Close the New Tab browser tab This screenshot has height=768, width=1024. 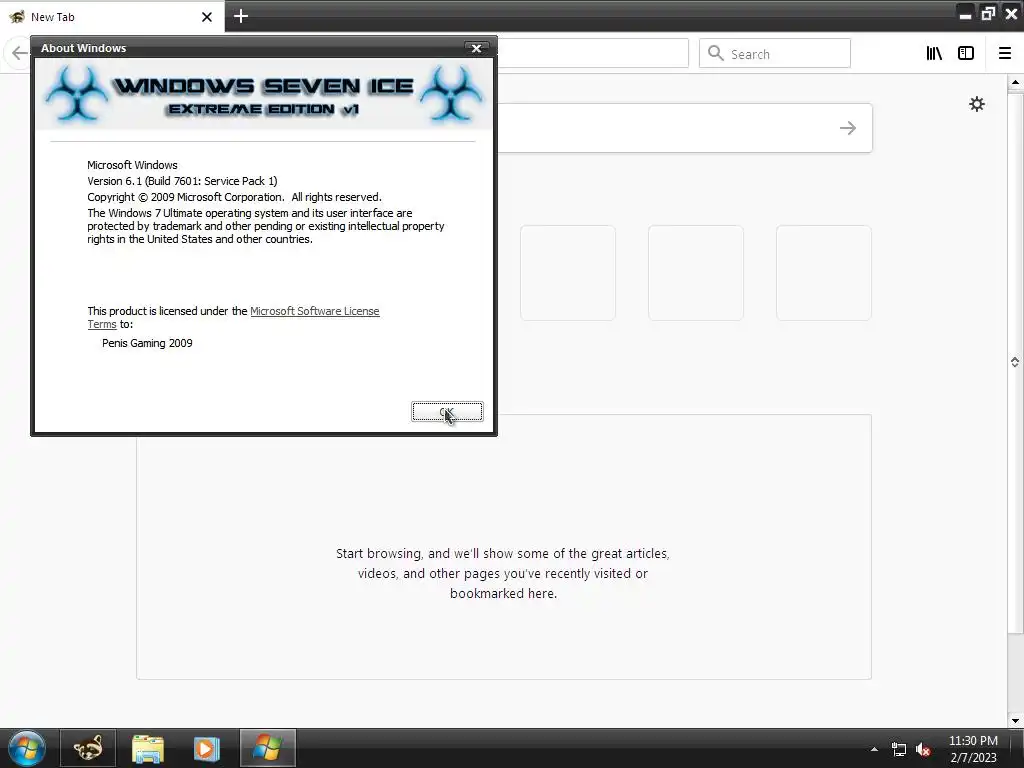[x=207, y=17]
